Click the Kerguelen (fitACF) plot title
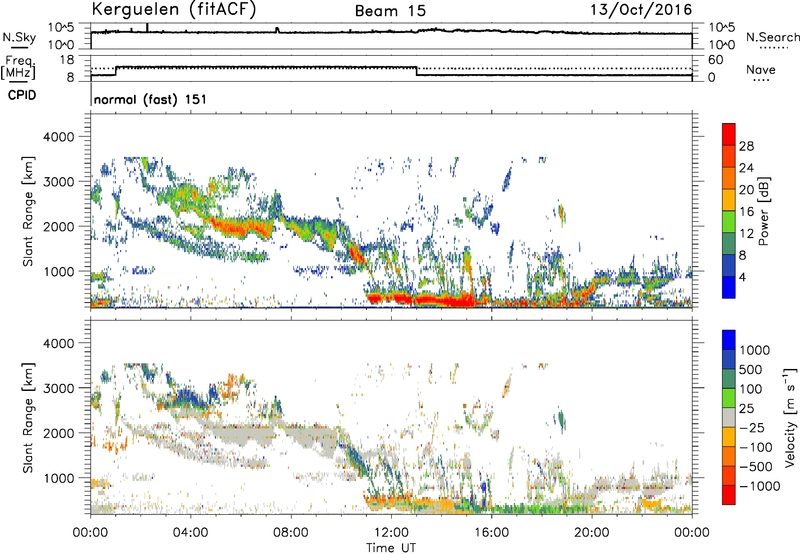800x554 pixels. point(173,10)
